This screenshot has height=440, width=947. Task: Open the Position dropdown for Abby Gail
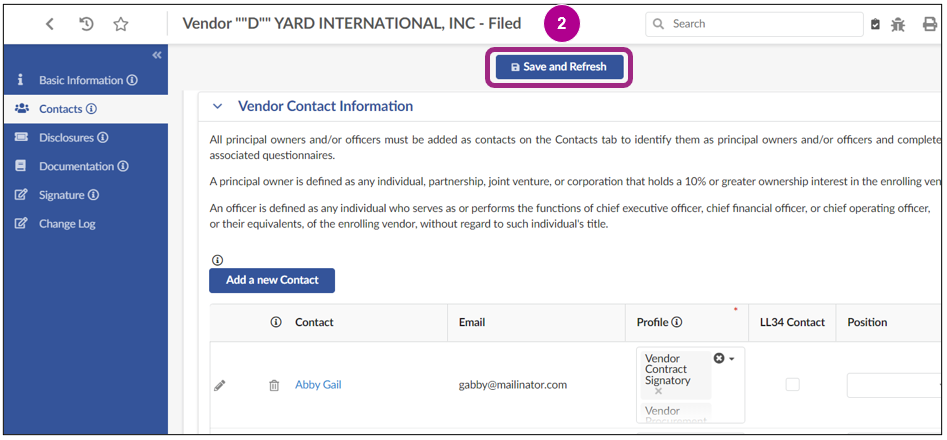(x=892, y=385)
